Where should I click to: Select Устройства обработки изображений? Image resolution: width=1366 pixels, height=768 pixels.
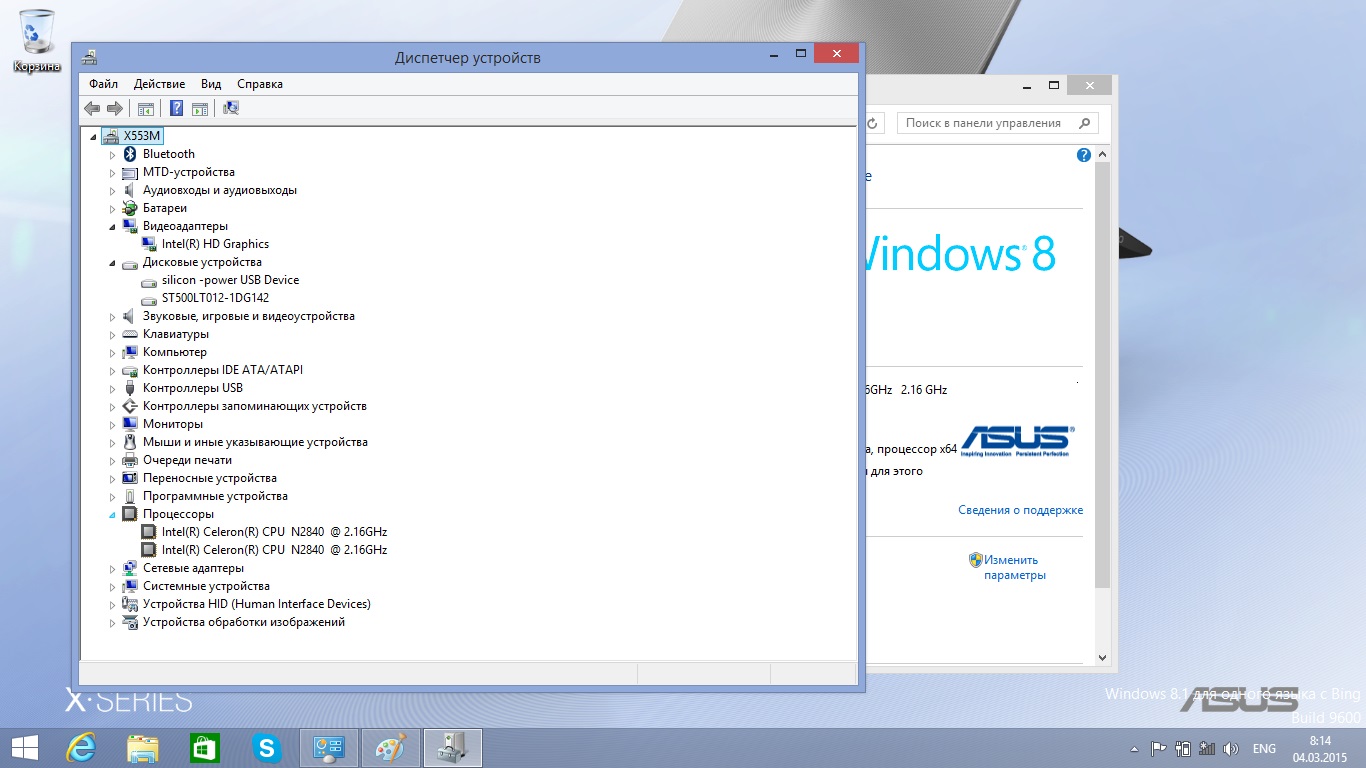coord(243,622)
